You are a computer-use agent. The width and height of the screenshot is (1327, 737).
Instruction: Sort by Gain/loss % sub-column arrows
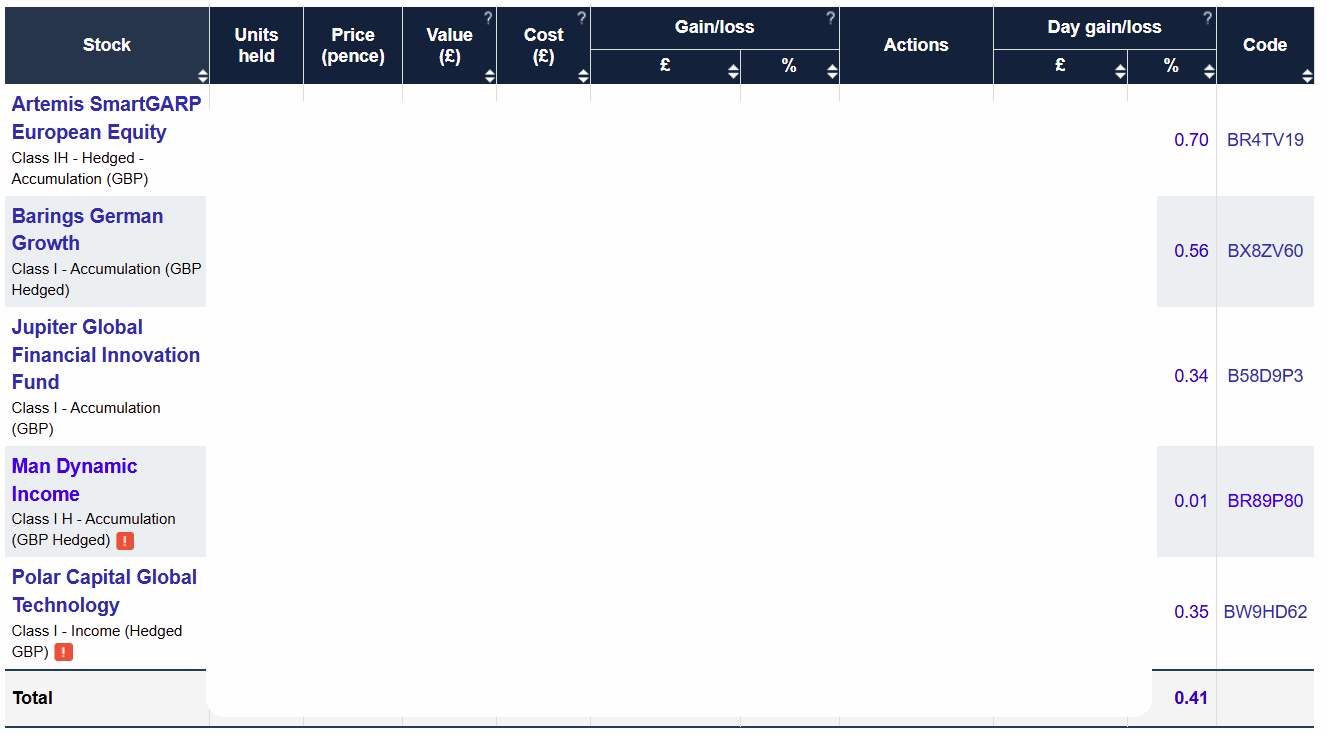pyautogui.click(x=832, y=72)
